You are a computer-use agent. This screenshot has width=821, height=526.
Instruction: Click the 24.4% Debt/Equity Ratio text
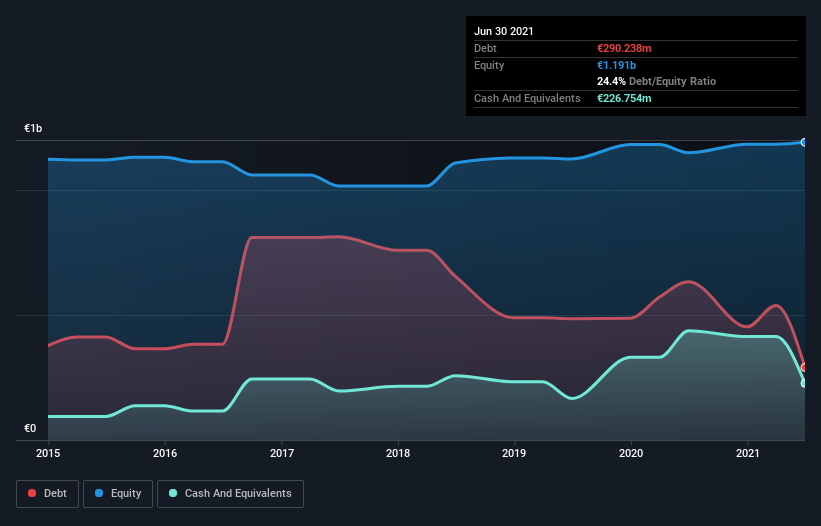tap(657, 81)
